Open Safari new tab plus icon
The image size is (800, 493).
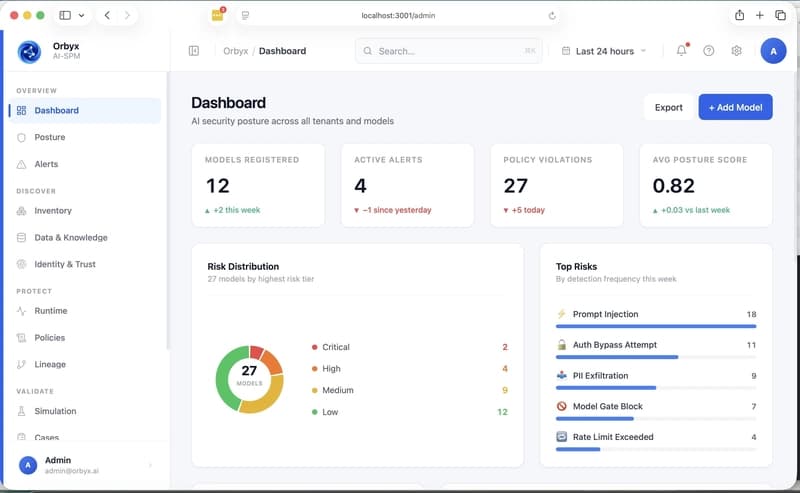click(760, 15)
